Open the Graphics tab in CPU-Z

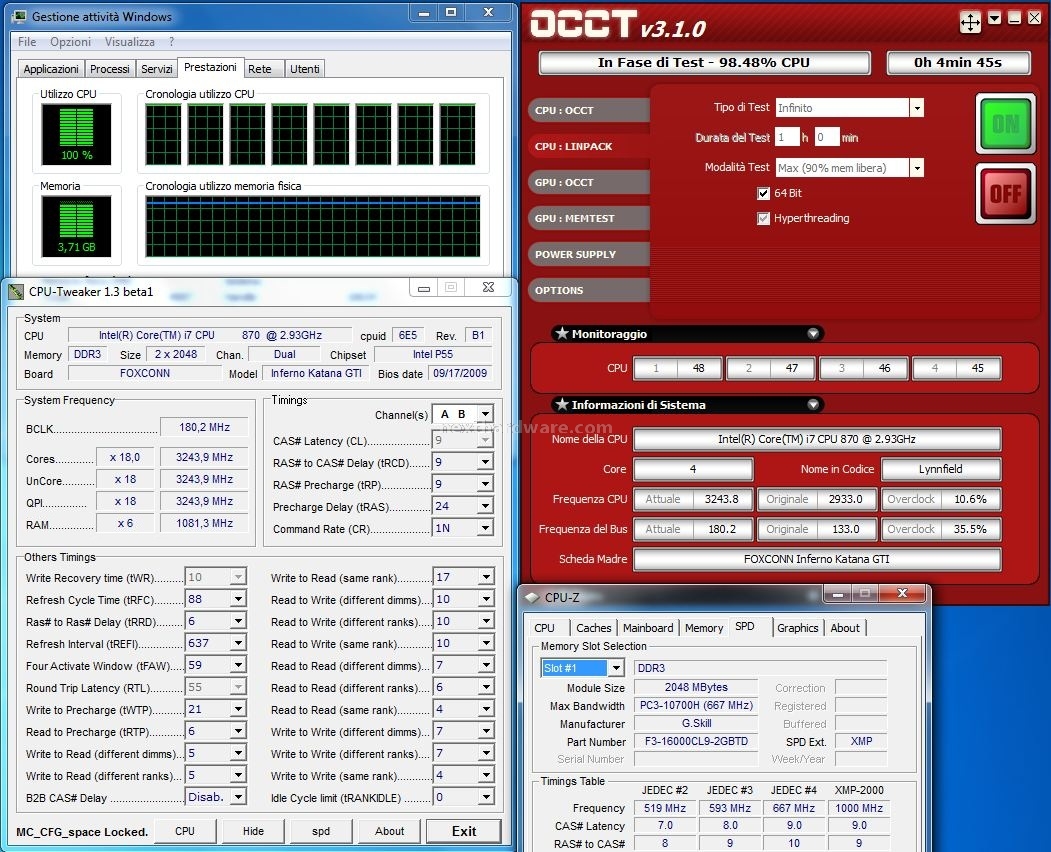(798, 628)
